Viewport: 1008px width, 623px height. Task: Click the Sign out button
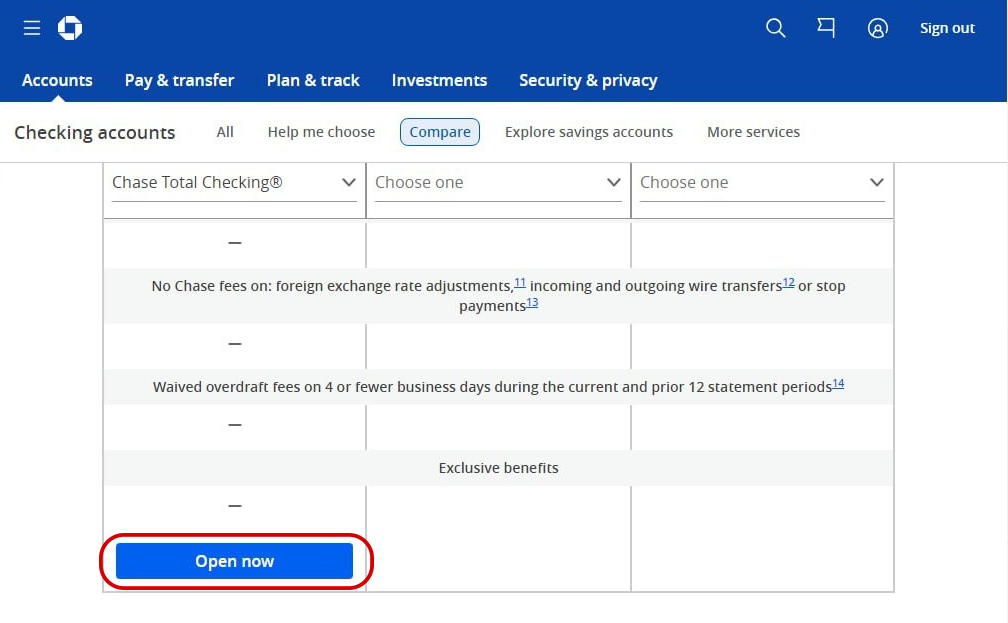pos(947,28)
